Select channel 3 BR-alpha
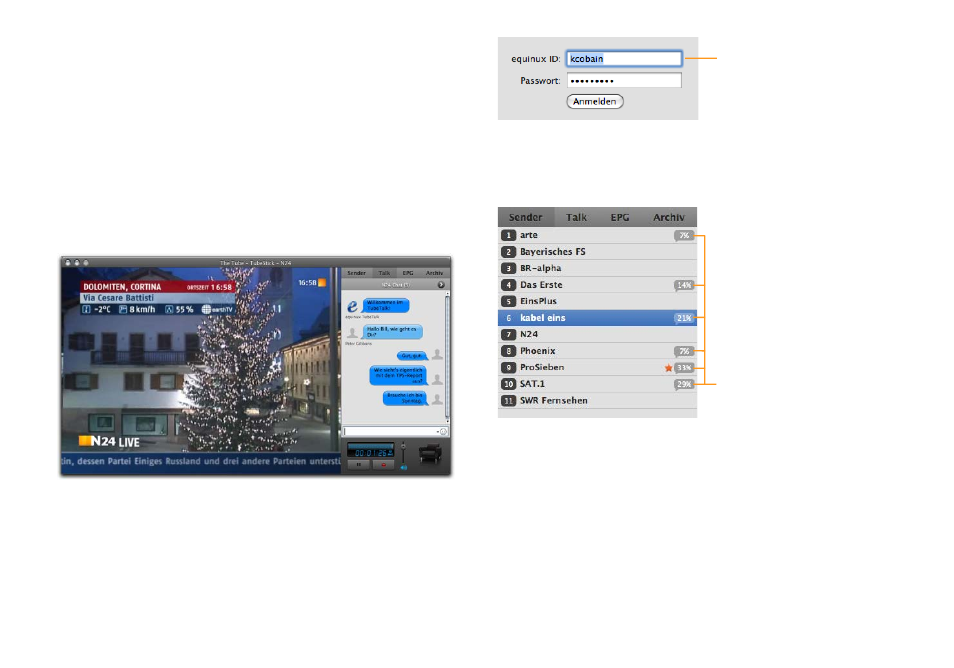This screenshot has height=668, width=954. click(x=597, y=268)
